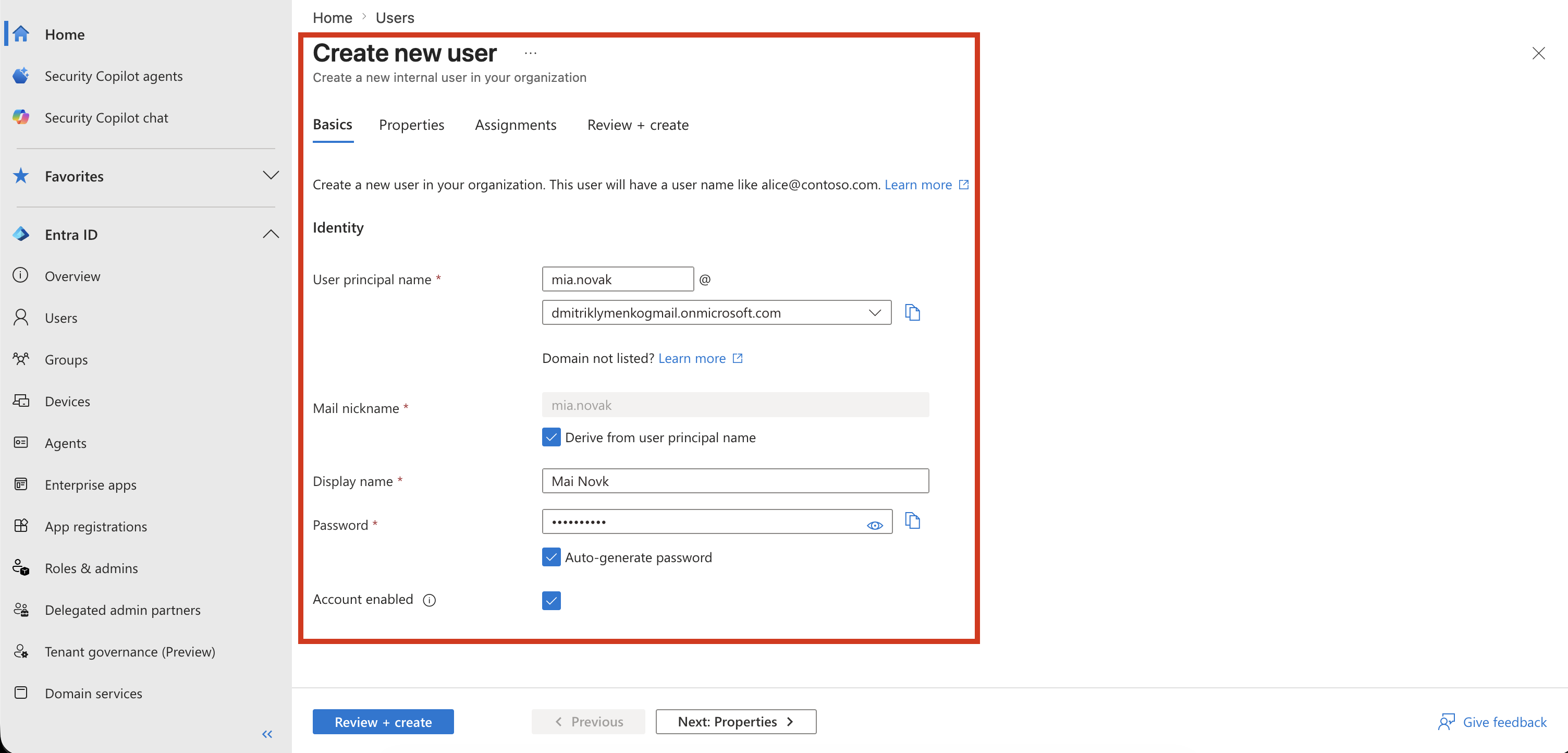Go to Home in breadcrumb
The height and width of the screenshot is (753, 1568).
[333, 18]
